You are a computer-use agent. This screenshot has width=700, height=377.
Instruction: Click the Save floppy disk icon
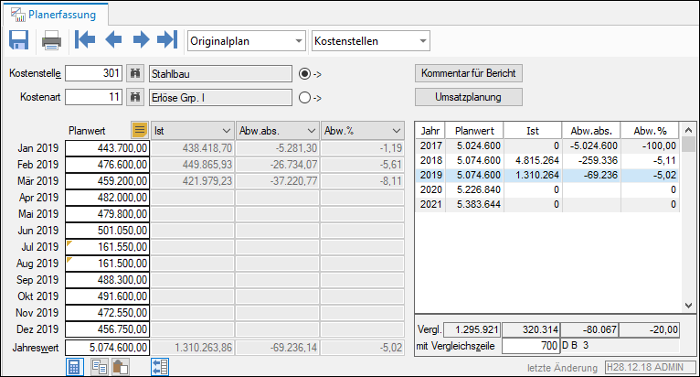click(x=19, y=40)
